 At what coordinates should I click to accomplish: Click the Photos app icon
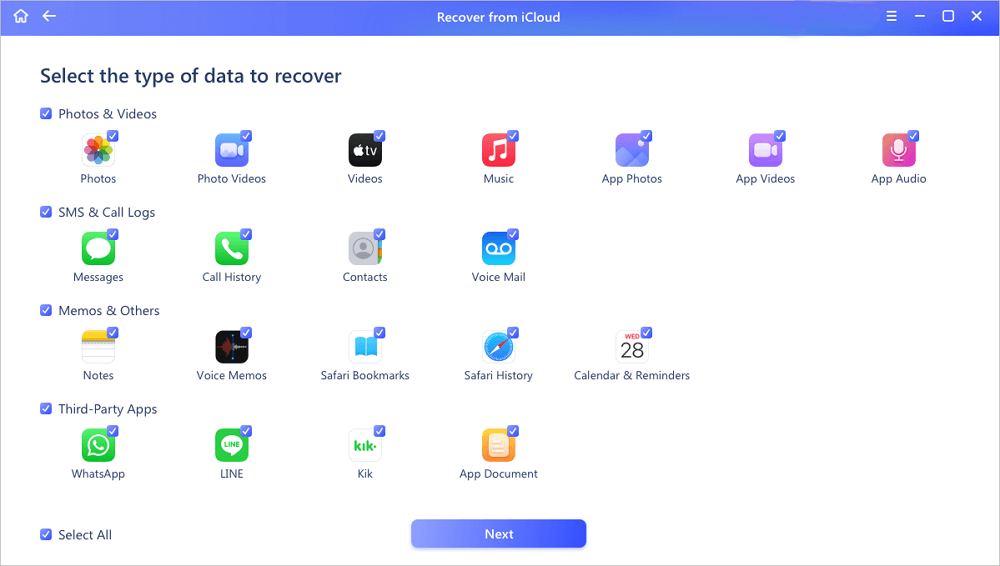tap(98, 151)
